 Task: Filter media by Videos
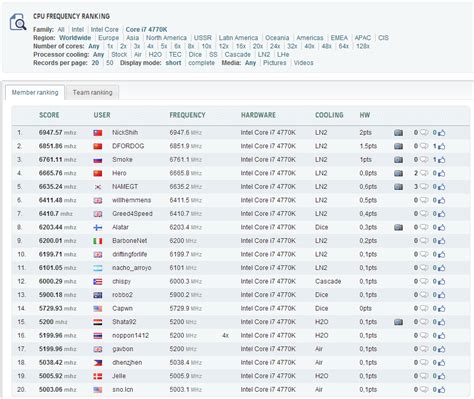click(303, 63)
